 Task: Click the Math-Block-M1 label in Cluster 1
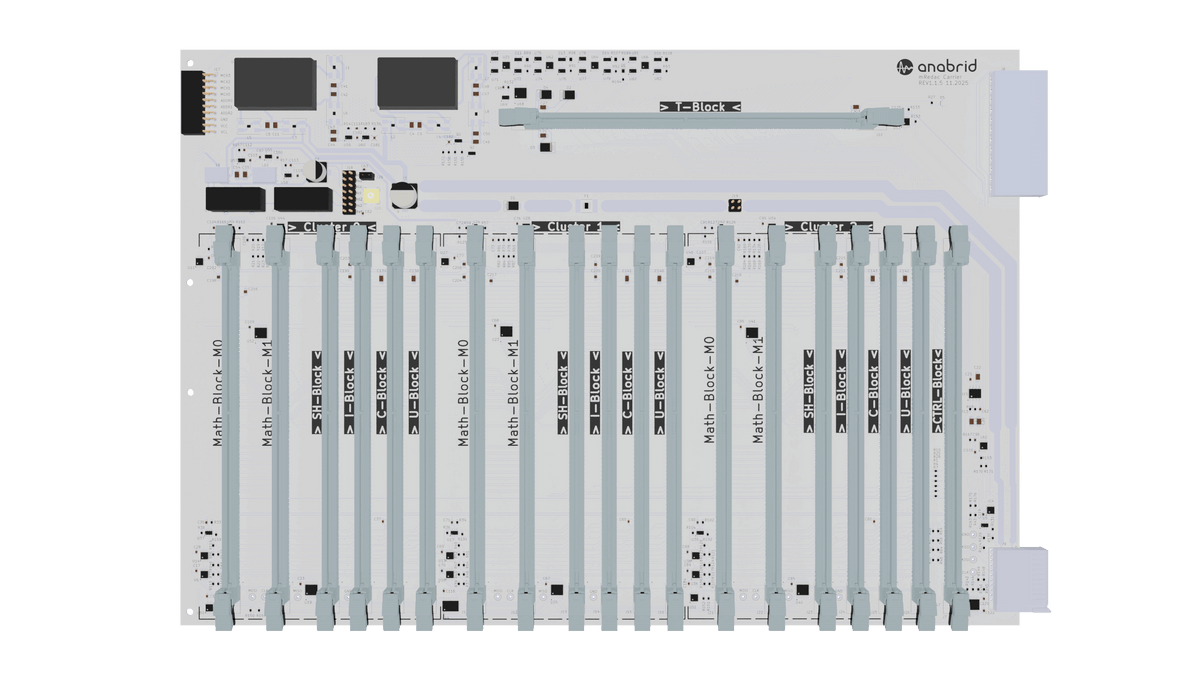513,392
